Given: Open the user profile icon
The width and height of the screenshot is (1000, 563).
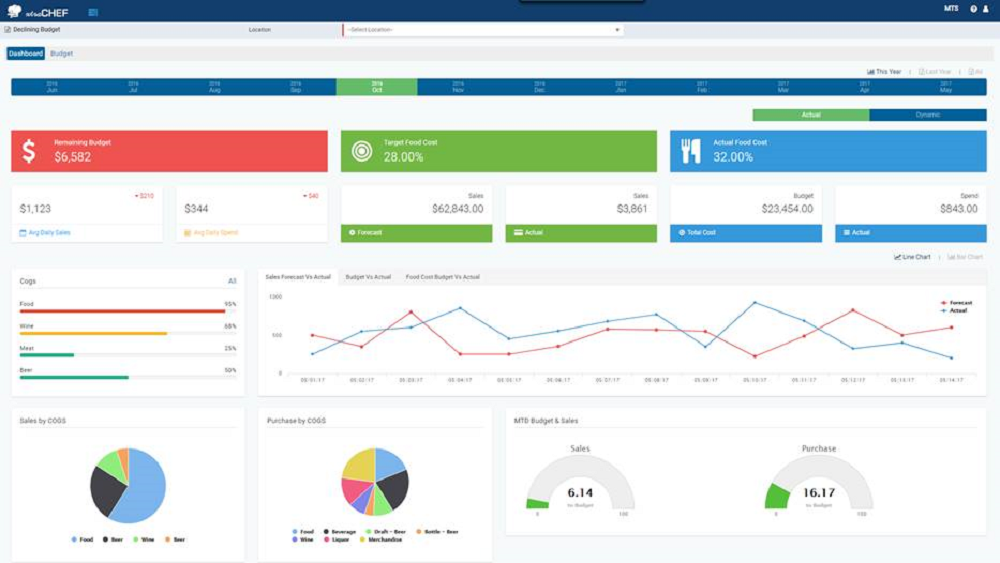Looking at the screenshot, I should click(985, 9).
